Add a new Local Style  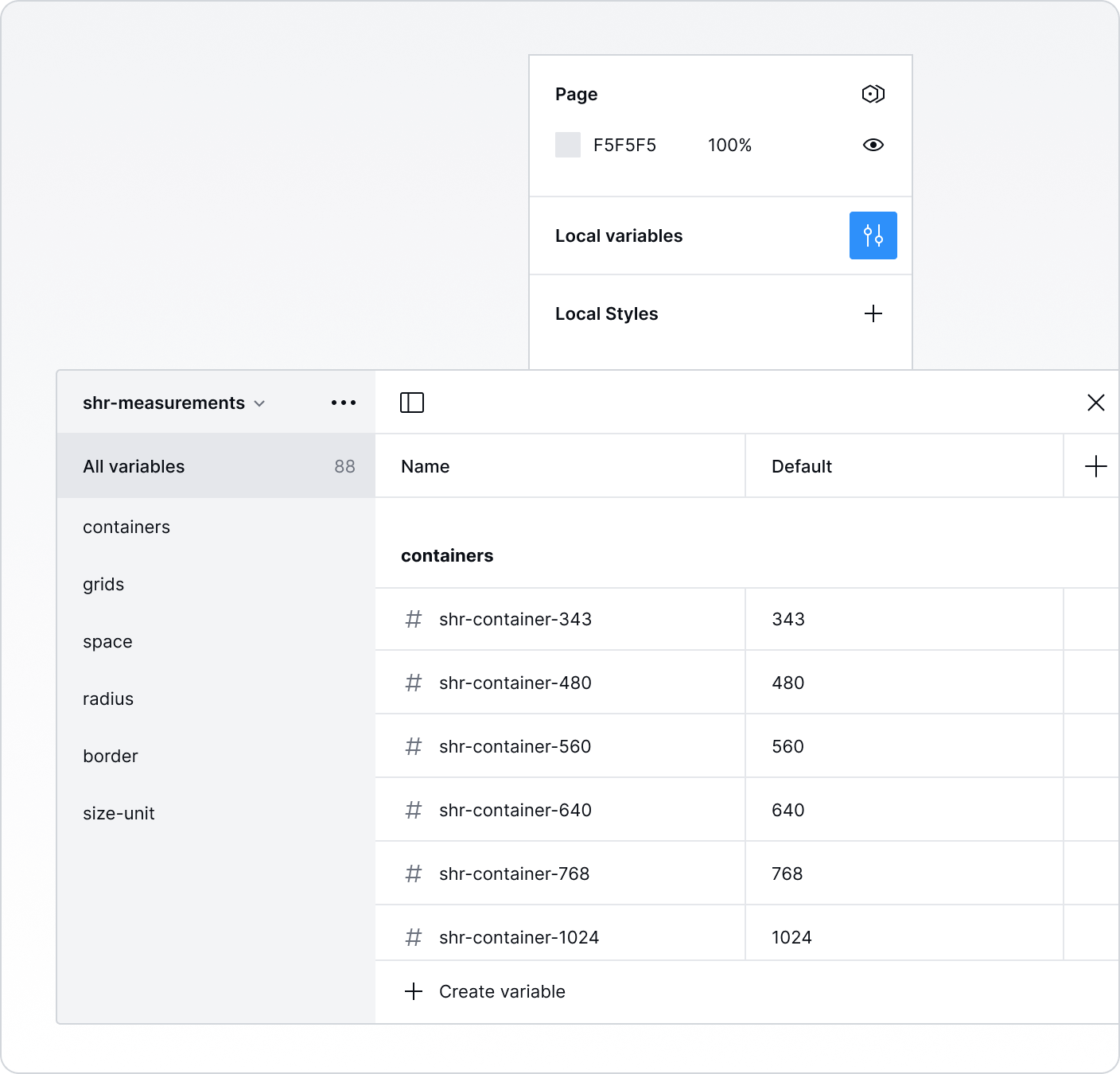point(873,313)
